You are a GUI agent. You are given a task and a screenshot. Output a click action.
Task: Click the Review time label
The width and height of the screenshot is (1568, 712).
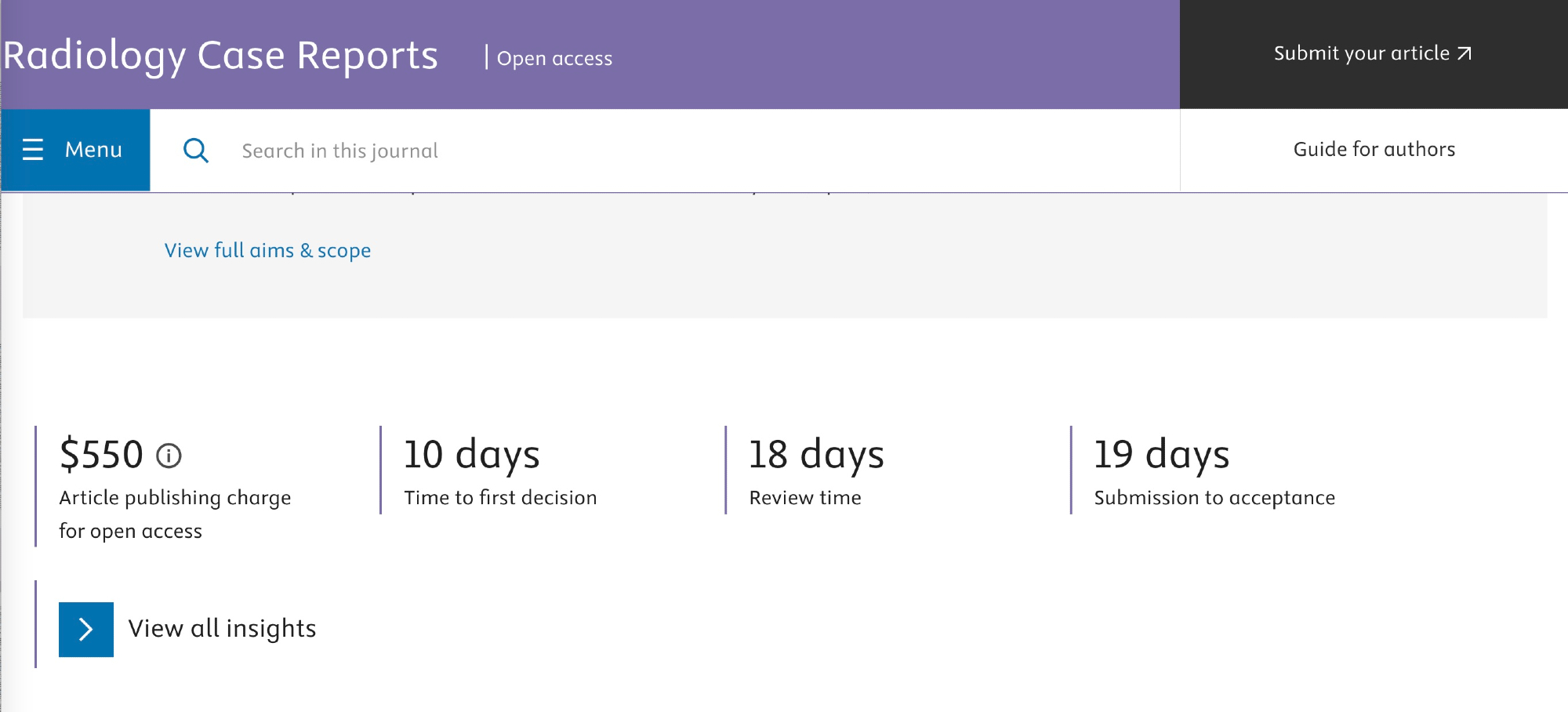tap(805, 498)
